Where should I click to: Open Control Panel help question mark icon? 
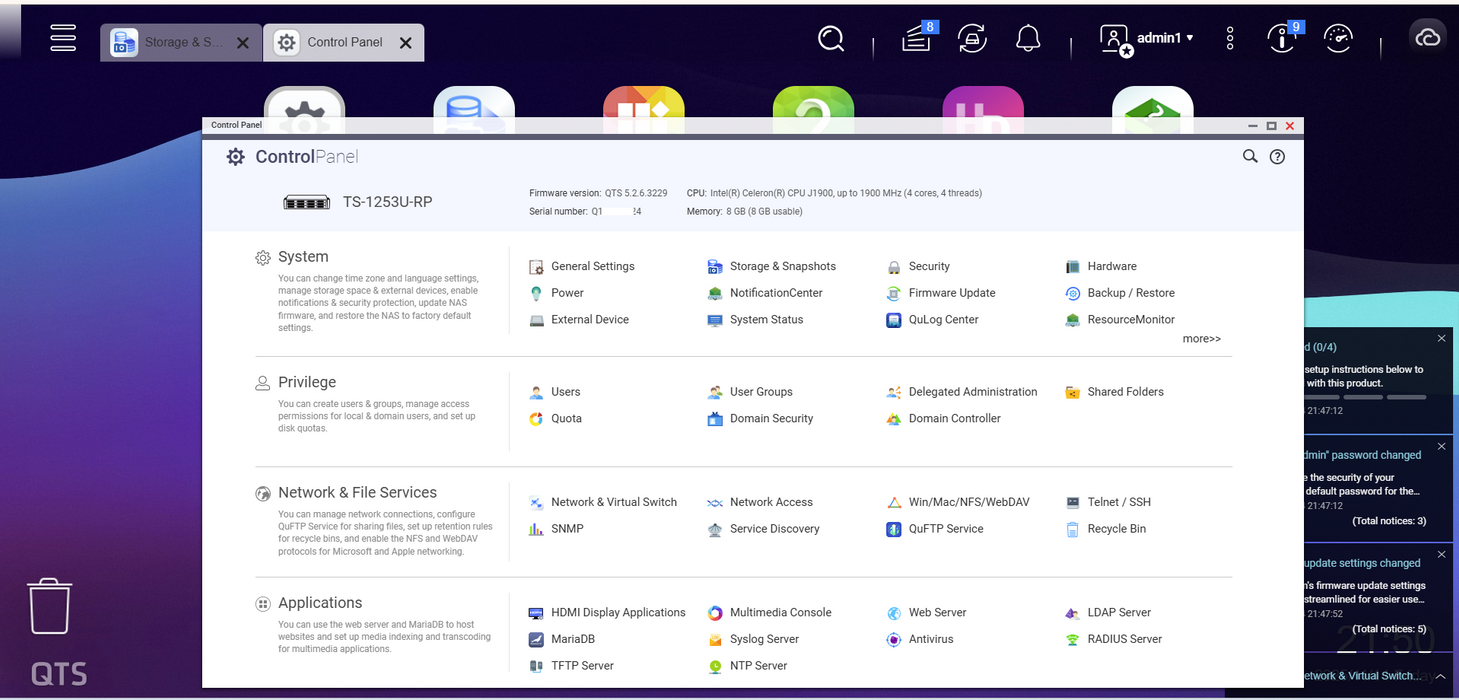[1277, 156]
